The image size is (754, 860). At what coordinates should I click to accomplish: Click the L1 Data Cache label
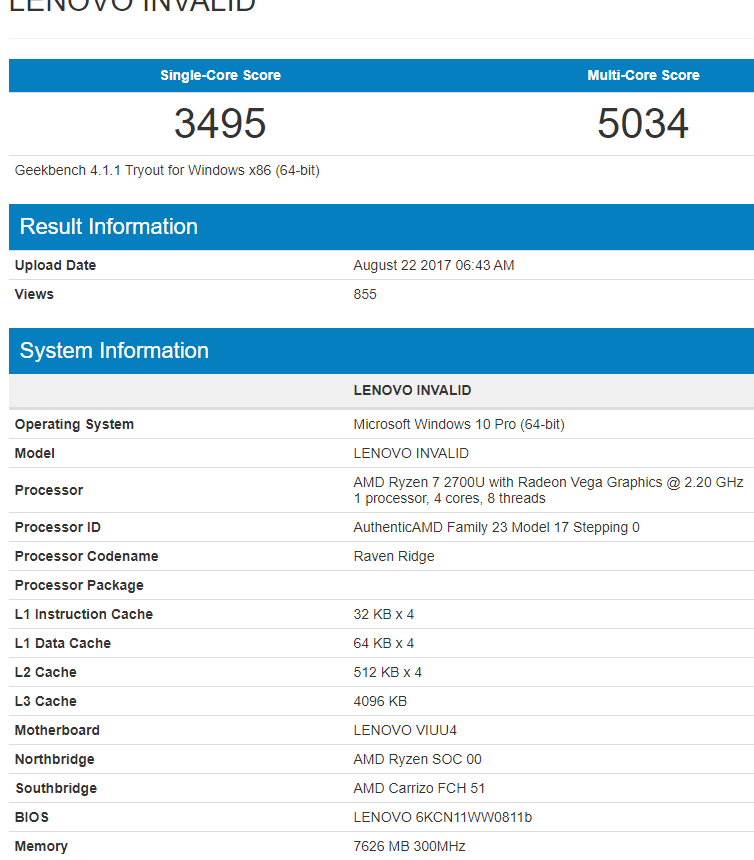click(63, 643)
